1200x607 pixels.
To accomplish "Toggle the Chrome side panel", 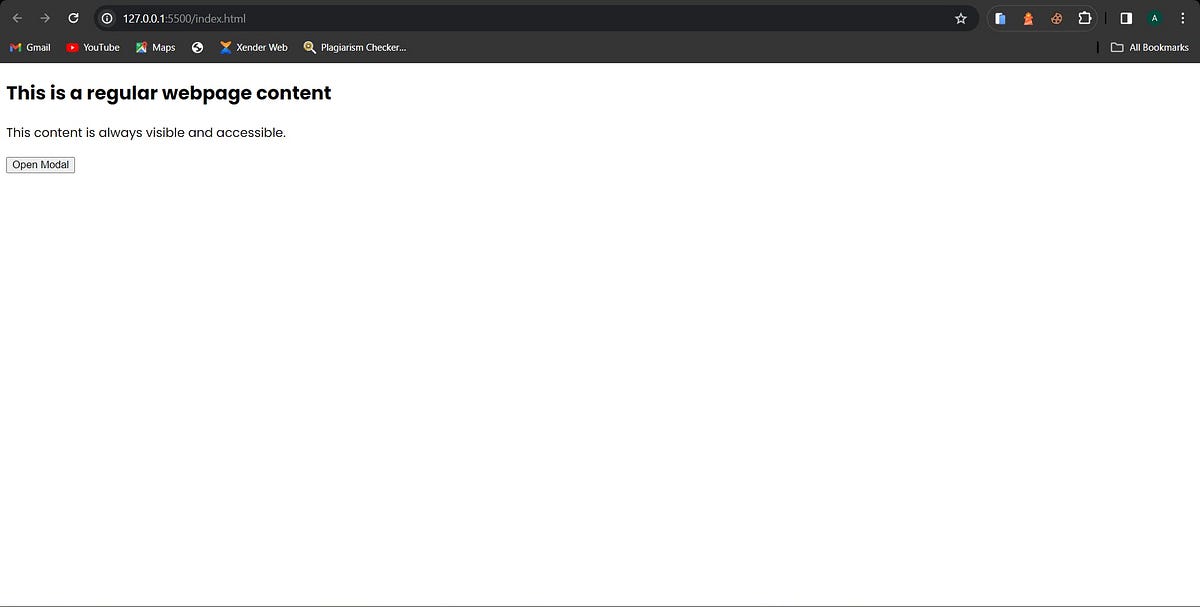I will coord(1125,17).
